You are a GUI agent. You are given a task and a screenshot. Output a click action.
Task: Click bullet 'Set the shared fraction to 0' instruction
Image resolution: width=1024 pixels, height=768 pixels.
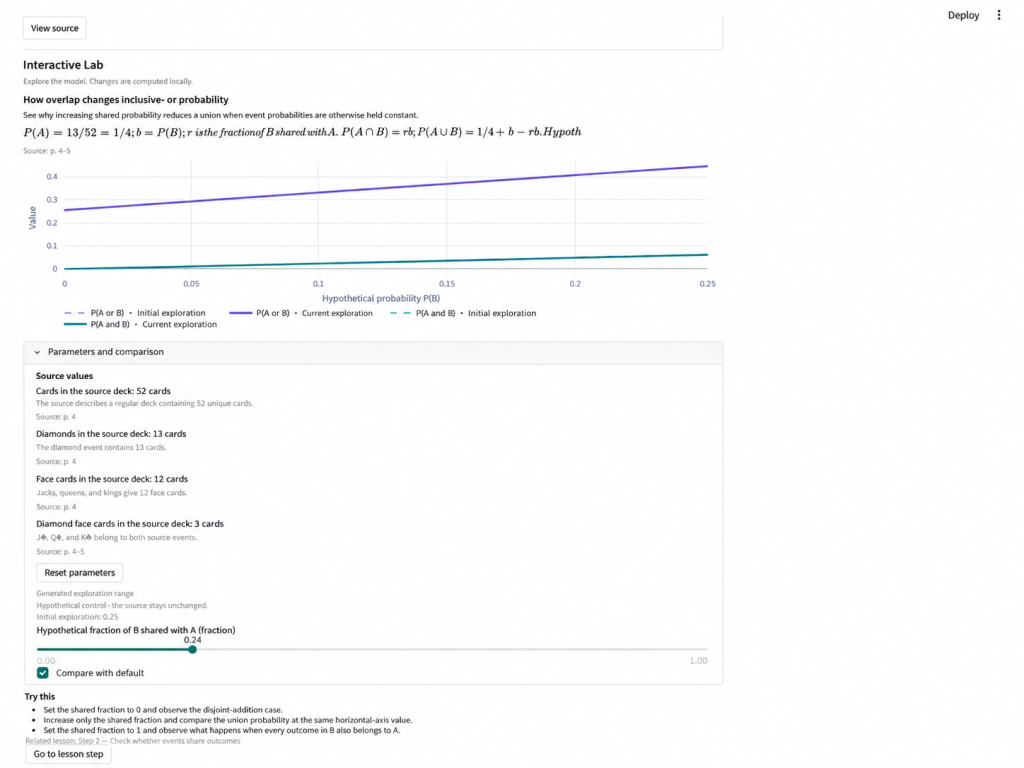tap(163, 710)
